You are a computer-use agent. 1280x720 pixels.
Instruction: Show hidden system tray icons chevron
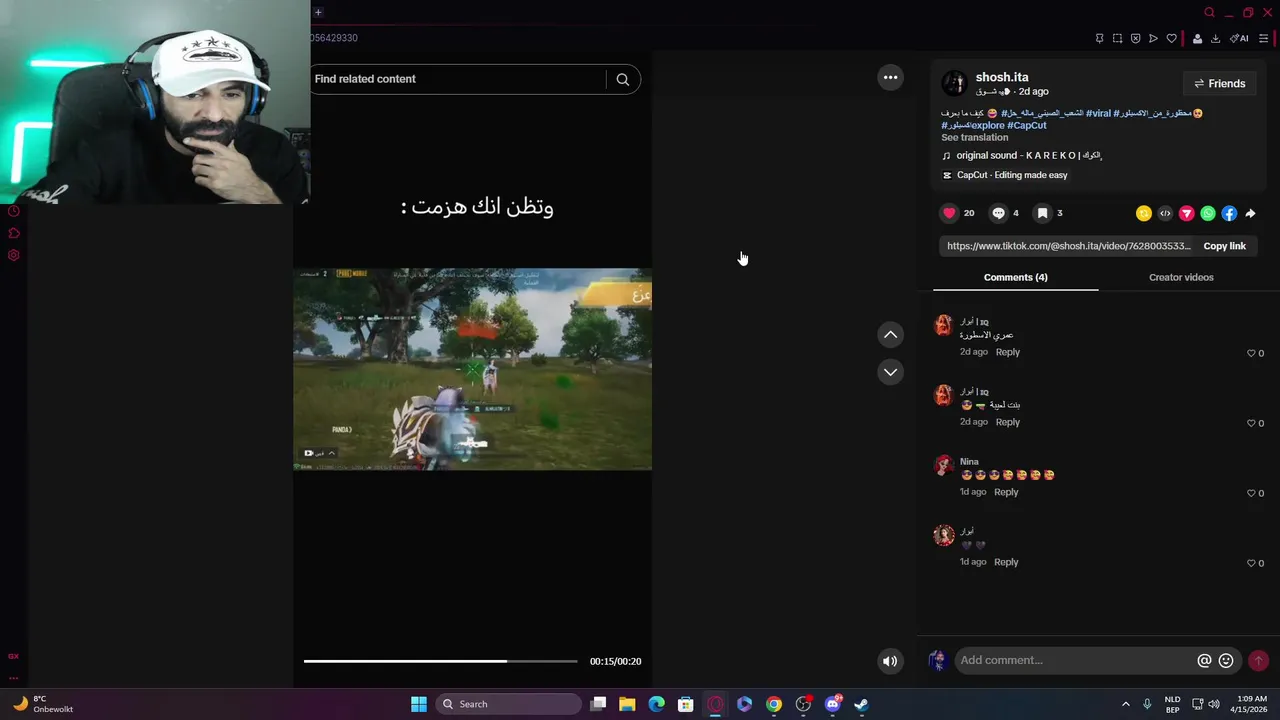(x=1125, y=704)
